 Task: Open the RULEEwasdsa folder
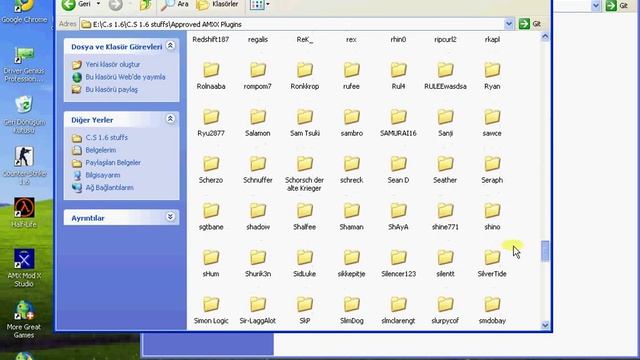click(445, 76)
